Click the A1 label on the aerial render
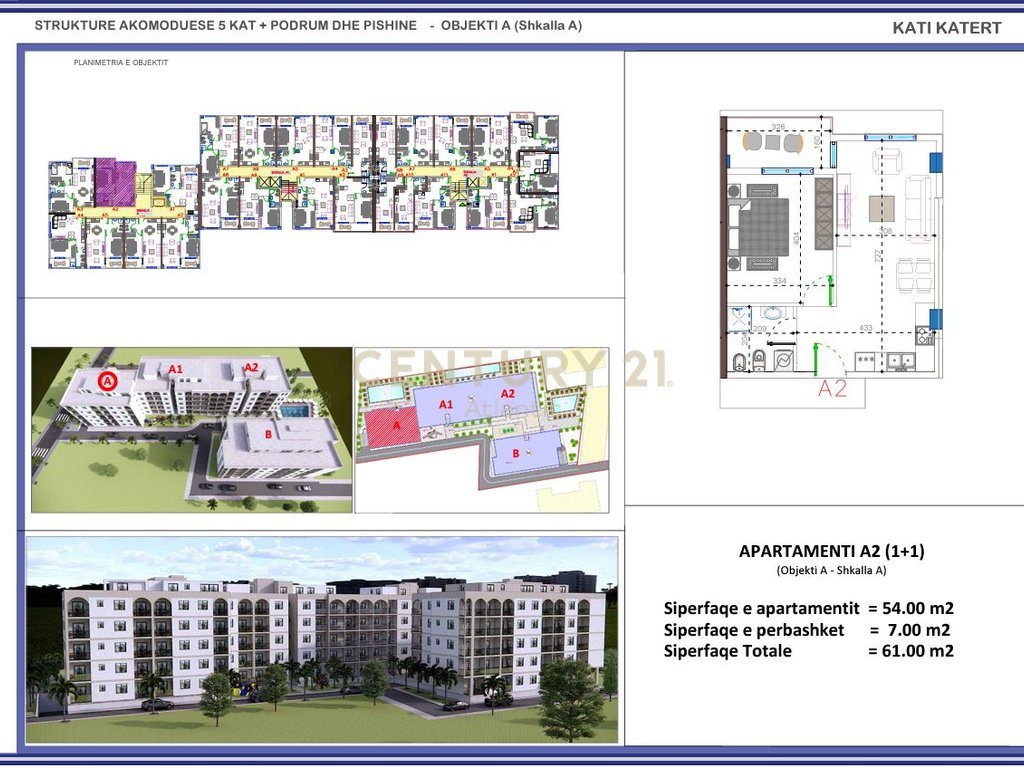The height and width of the screenshot is (768, 1024). pyautogui.click(x=176, y=369)
